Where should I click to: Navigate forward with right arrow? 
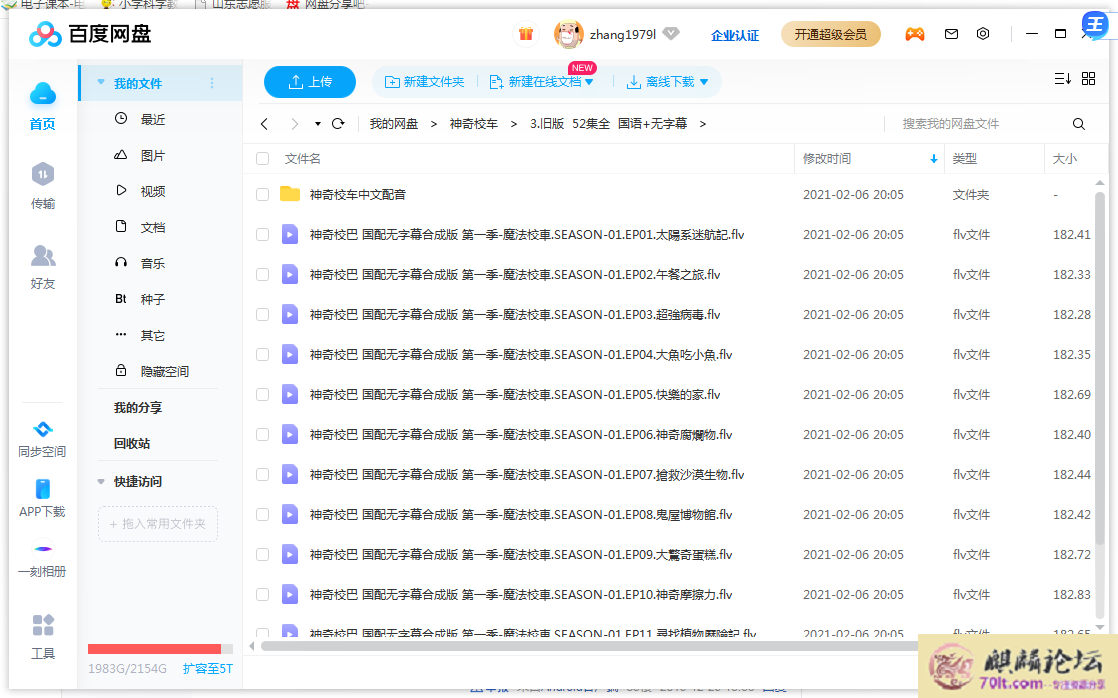[x=294, y=123]
